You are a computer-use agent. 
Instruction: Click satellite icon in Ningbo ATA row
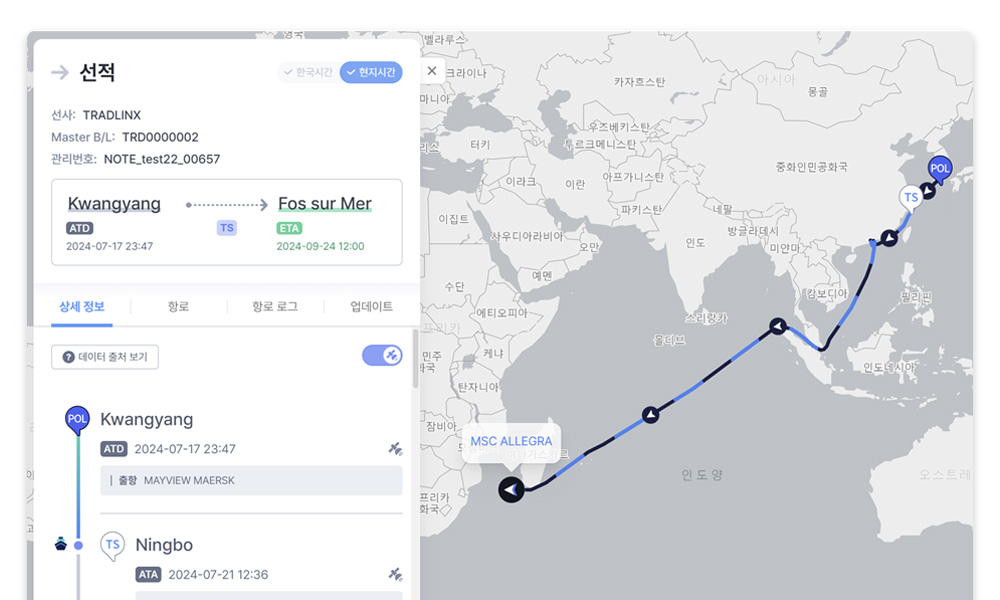395,574
